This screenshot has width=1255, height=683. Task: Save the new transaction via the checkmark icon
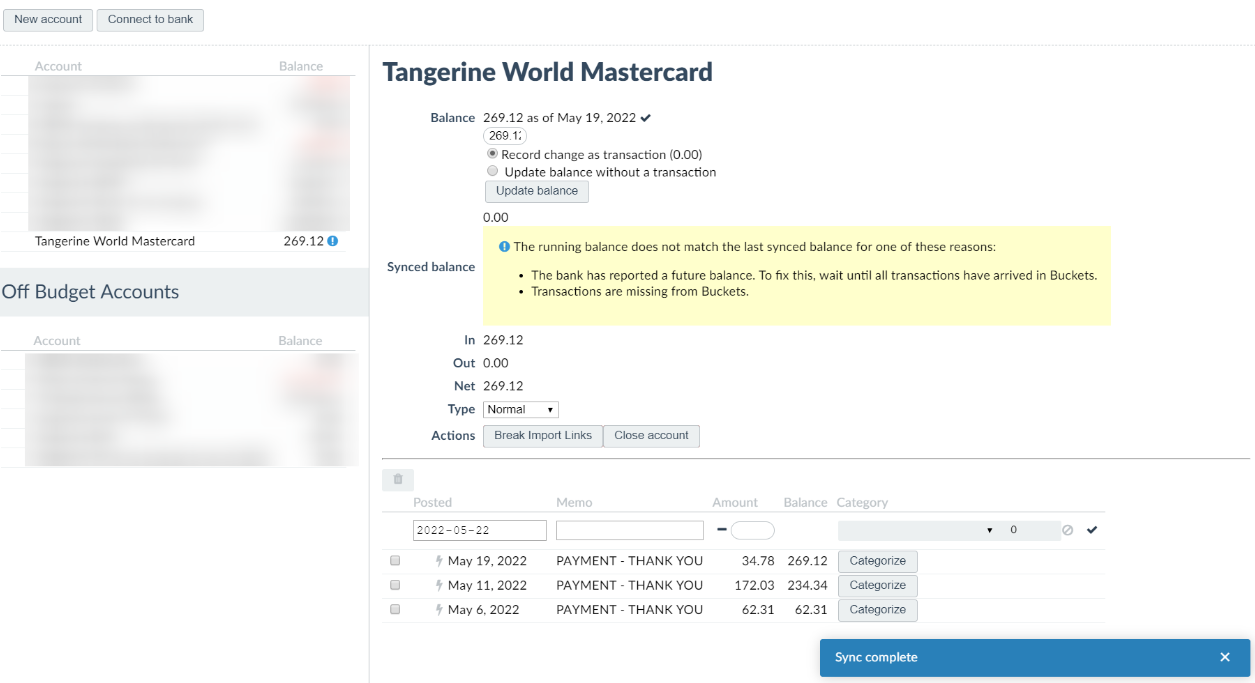coord(1091,529)
